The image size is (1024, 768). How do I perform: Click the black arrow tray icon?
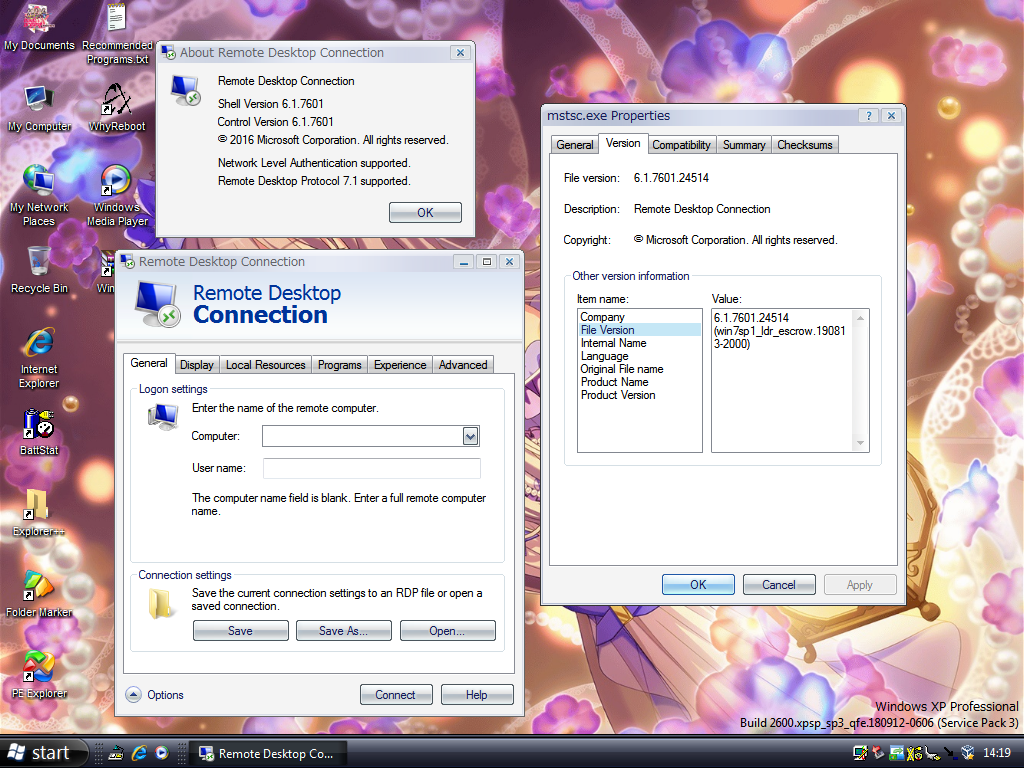[950, 753]
